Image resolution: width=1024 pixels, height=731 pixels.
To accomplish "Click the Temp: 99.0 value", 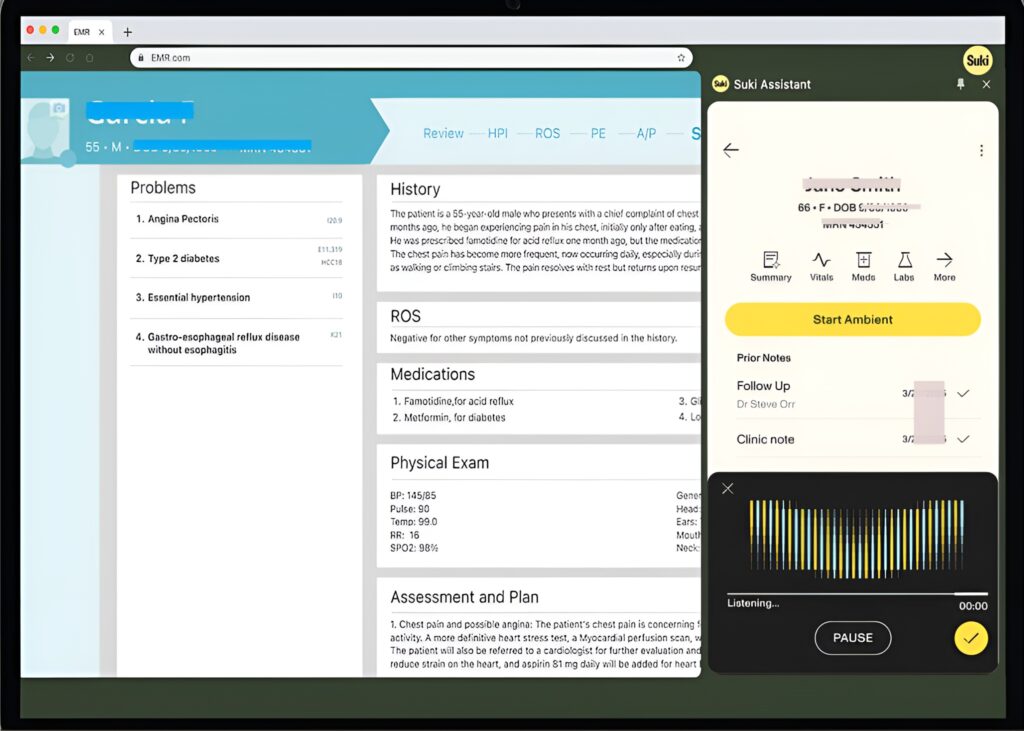I will [x=413, y=522].
